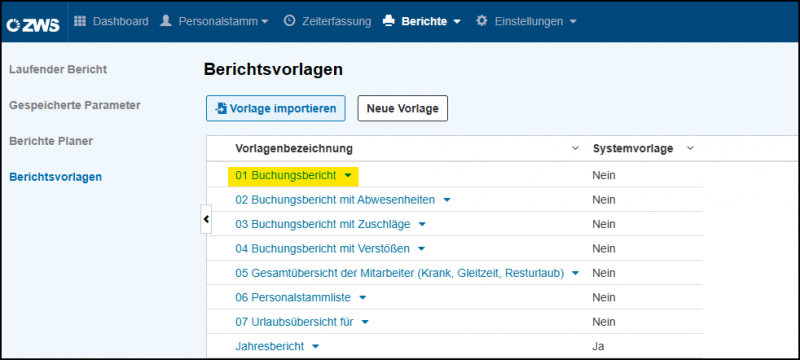Open 07 Urlaubsübersicht für template
The height and width of the screenshot is (360, 800).
pos(294,322)
